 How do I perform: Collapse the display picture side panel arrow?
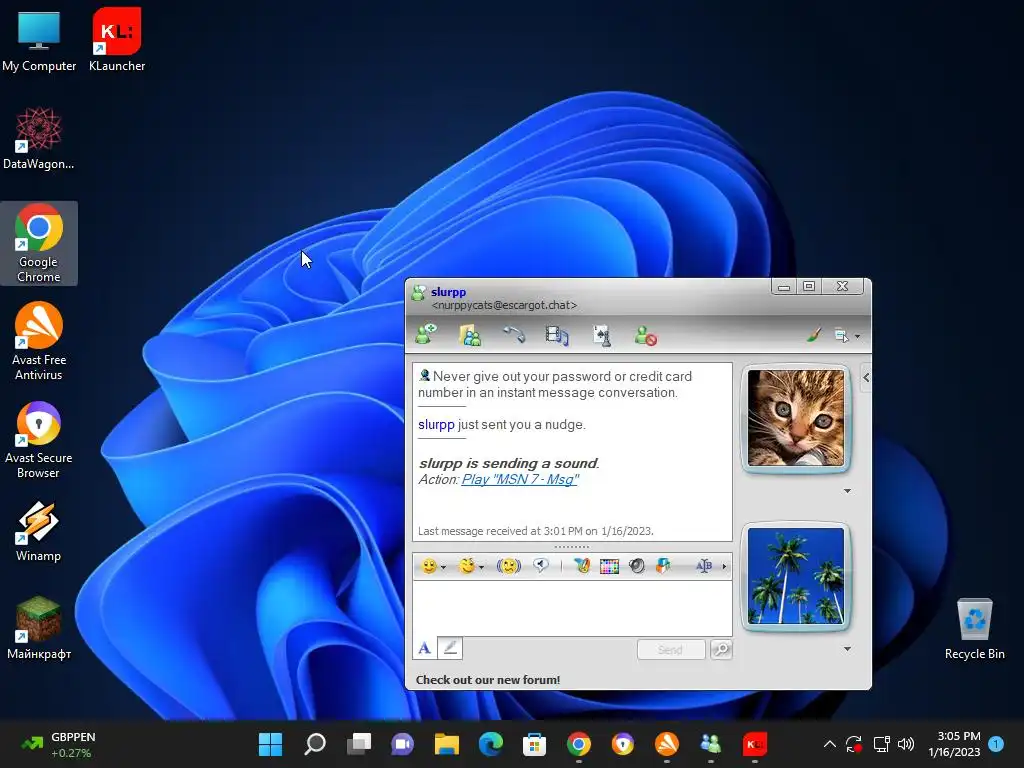pyautogui.click(x=866, y=377)
